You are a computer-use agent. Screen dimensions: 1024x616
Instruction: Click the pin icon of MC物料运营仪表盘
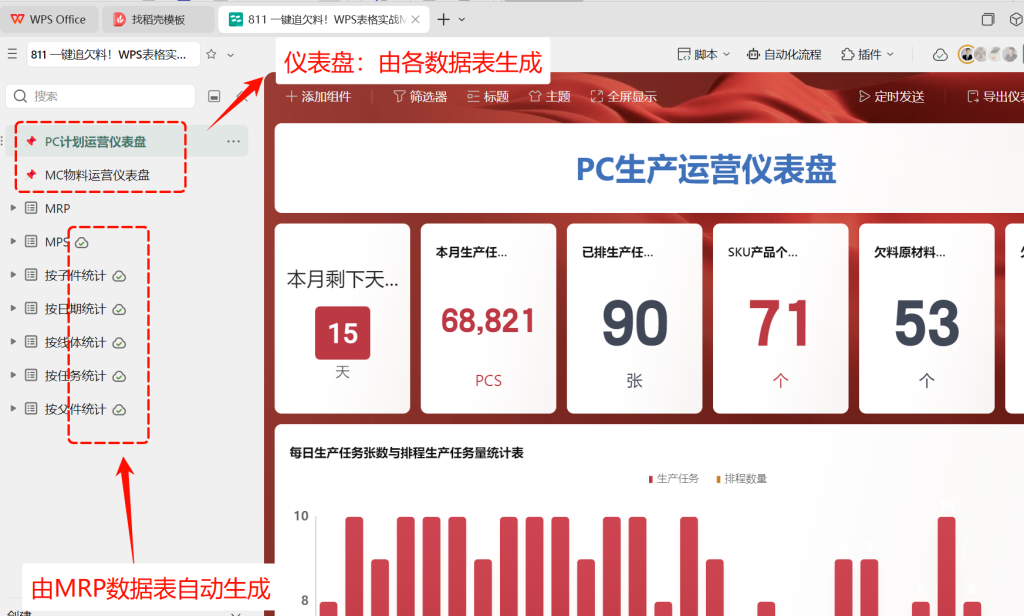31,174
